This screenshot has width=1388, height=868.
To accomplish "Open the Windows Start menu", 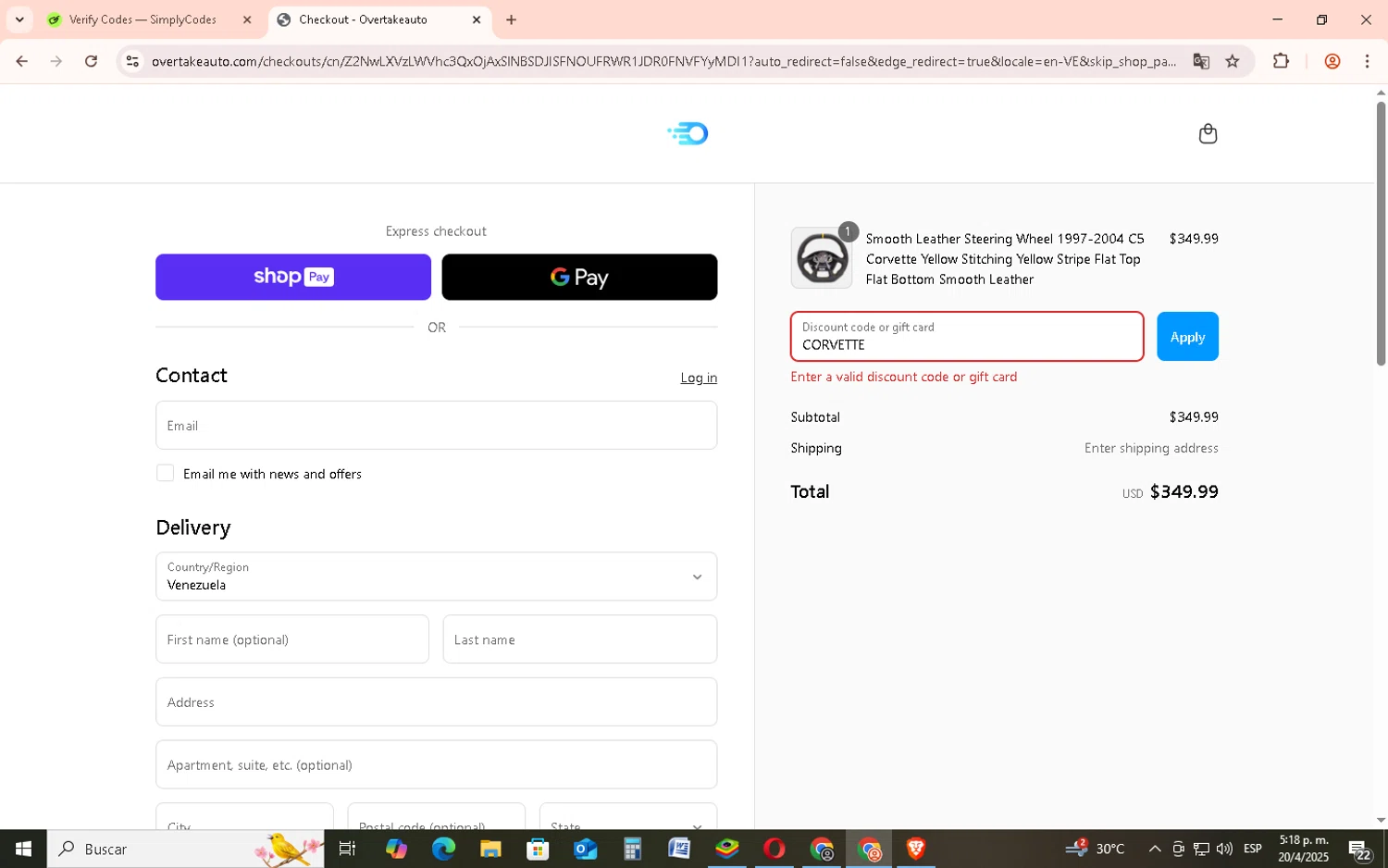I will [23, 849].
